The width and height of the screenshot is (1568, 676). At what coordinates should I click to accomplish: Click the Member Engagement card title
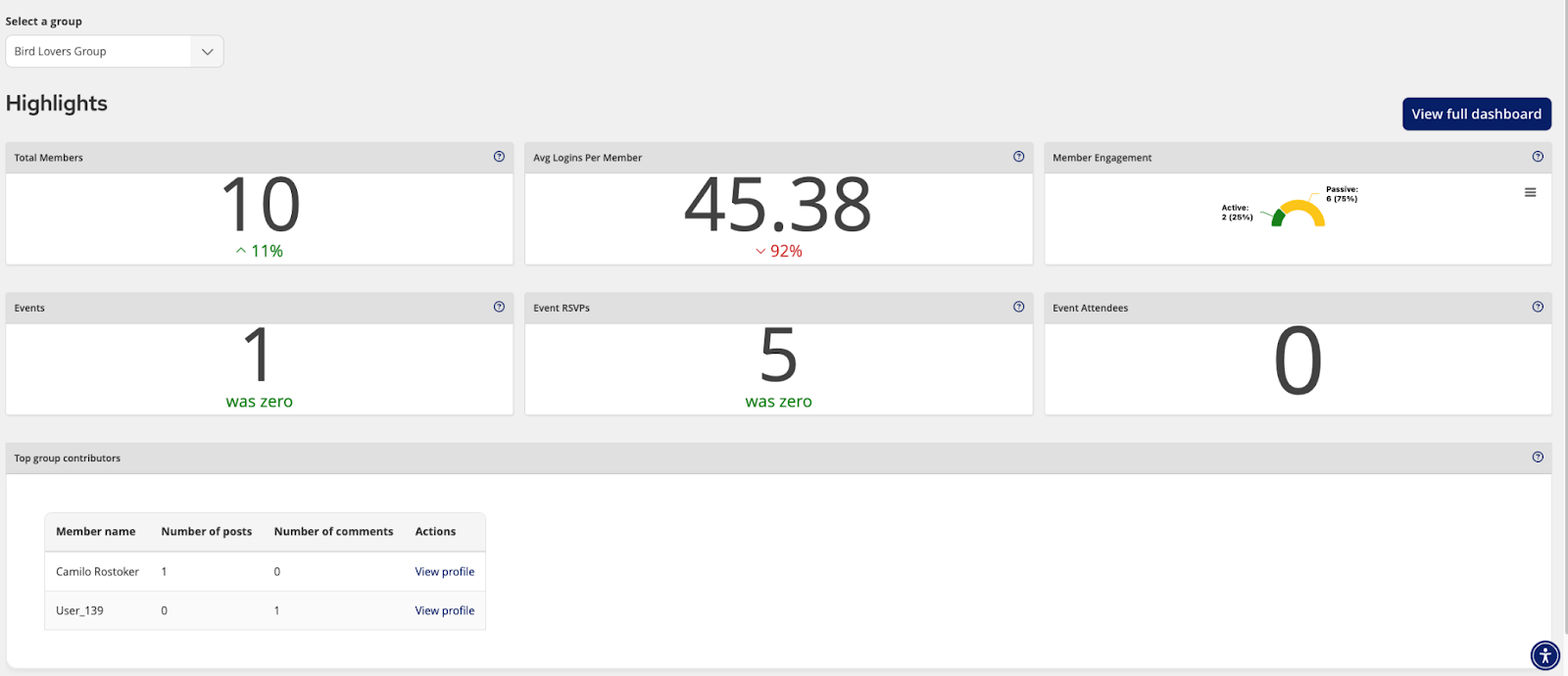point(1102,158)
